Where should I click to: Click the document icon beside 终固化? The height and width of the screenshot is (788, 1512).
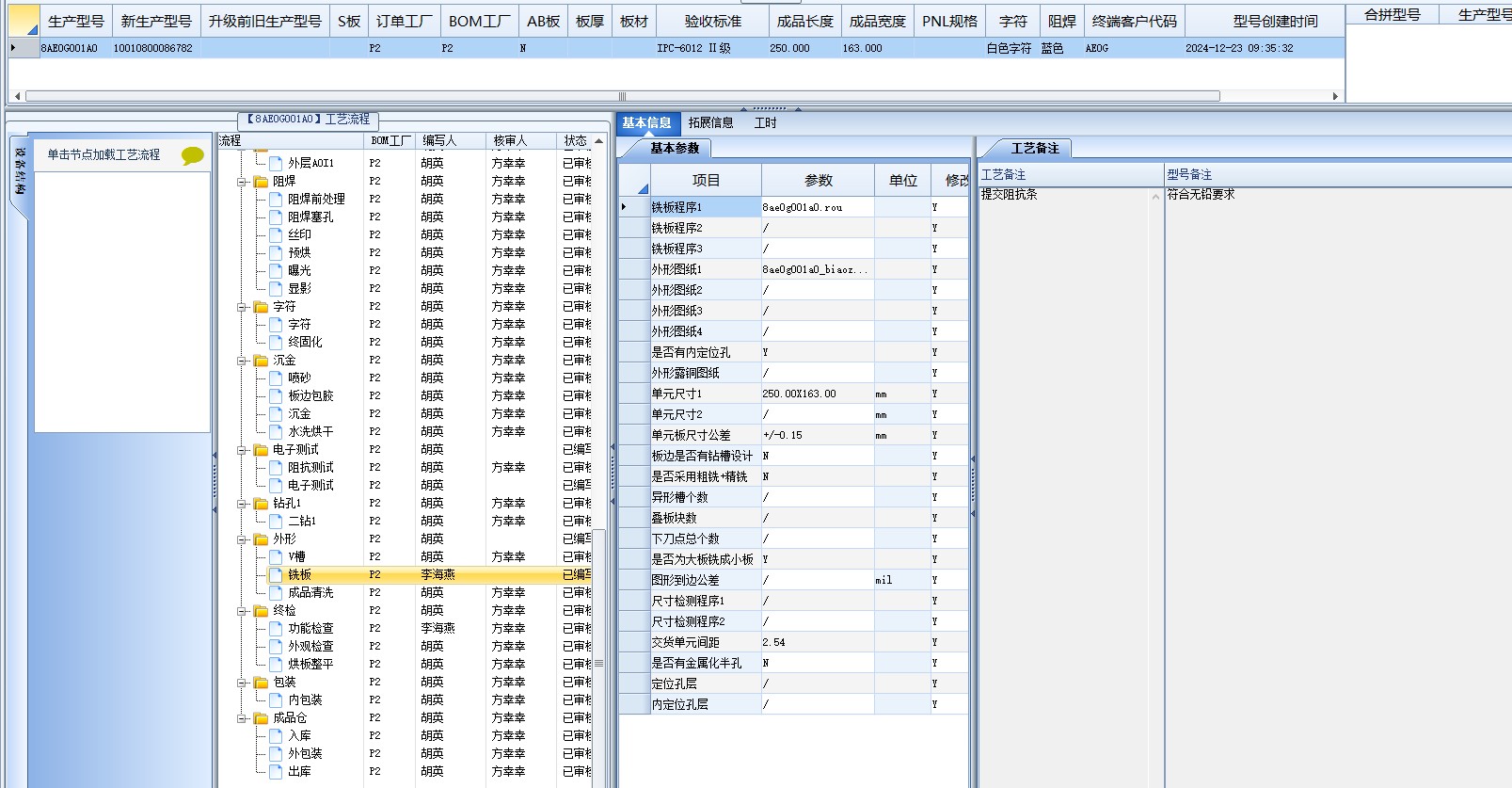click(x=276, y=342)
